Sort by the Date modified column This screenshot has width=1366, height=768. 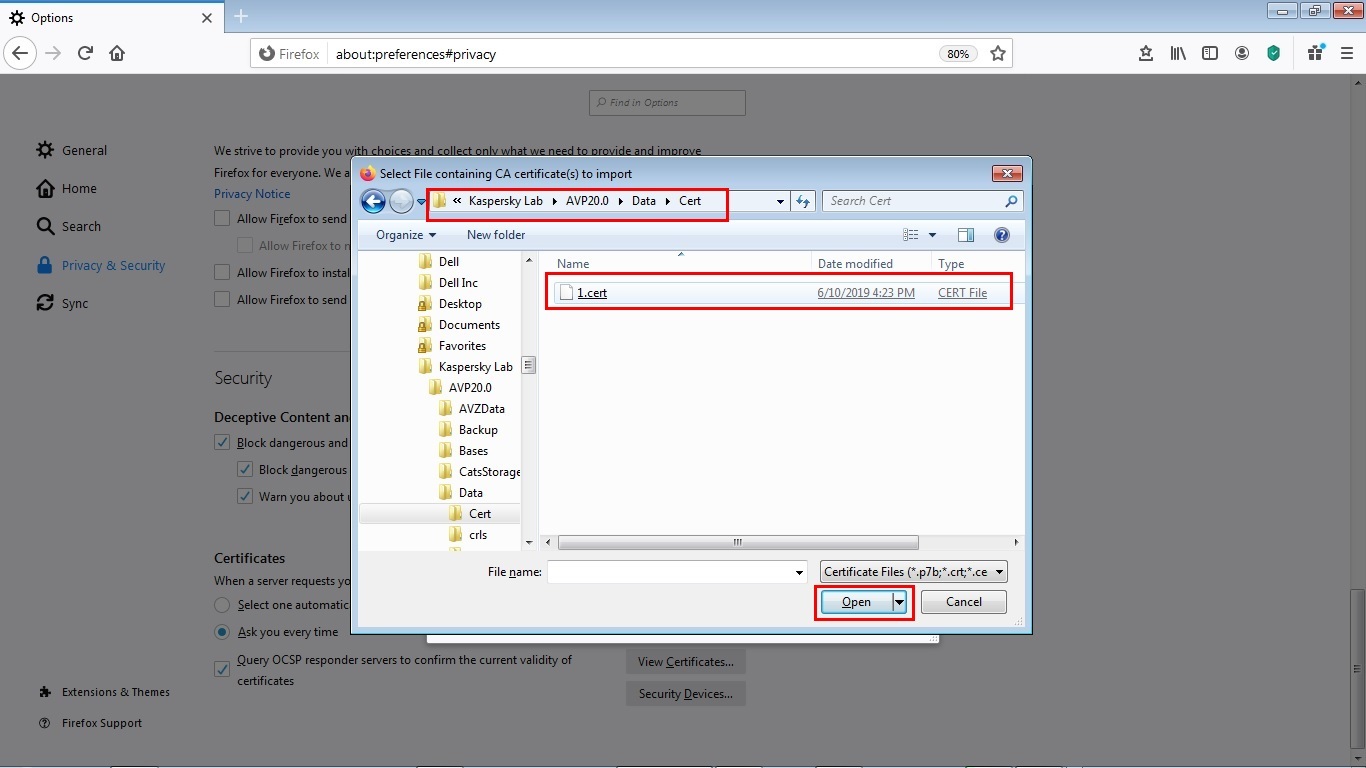point(855,264)
